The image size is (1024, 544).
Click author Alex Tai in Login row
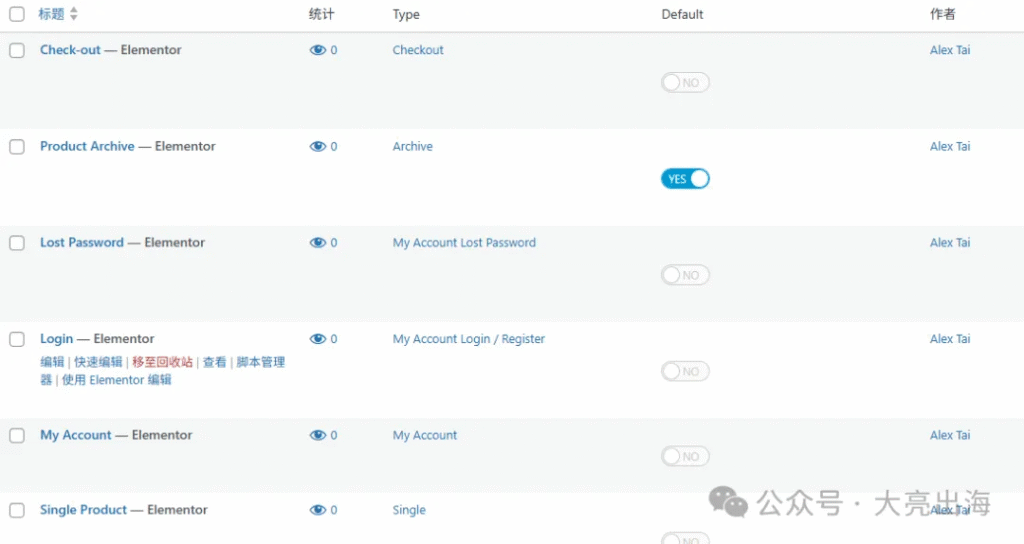click(950, 339)
